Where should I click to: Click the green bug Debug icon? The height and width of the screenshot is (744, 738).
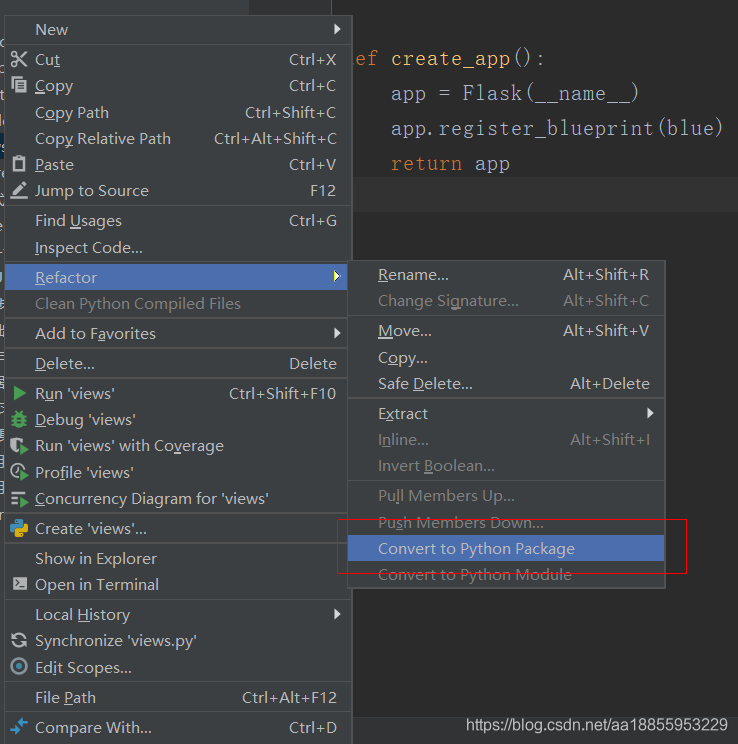tap(19, 419)
